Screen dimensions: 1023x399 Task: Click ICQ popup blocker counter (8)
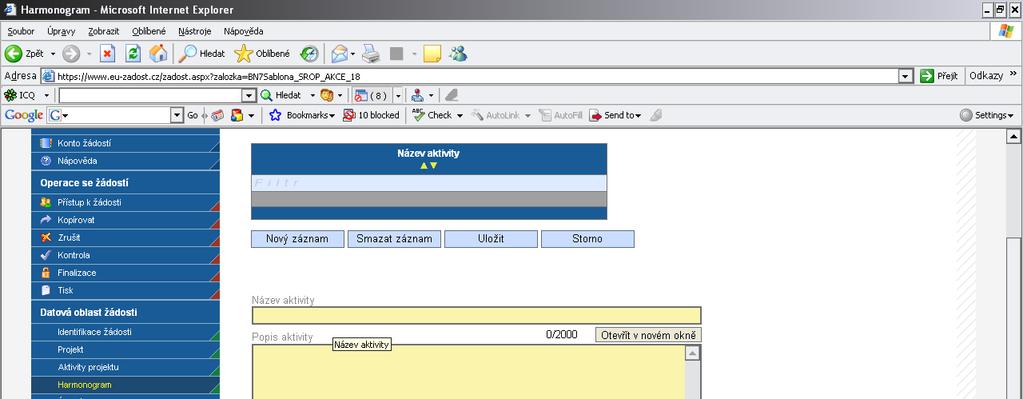[x=371, y=95]
